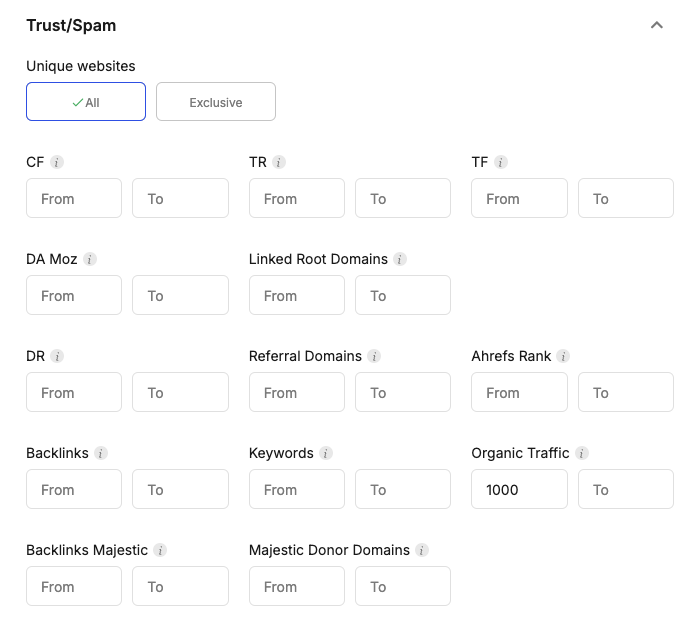Click the info icon next to CF
700x617 pixels.
pos(57,162)
